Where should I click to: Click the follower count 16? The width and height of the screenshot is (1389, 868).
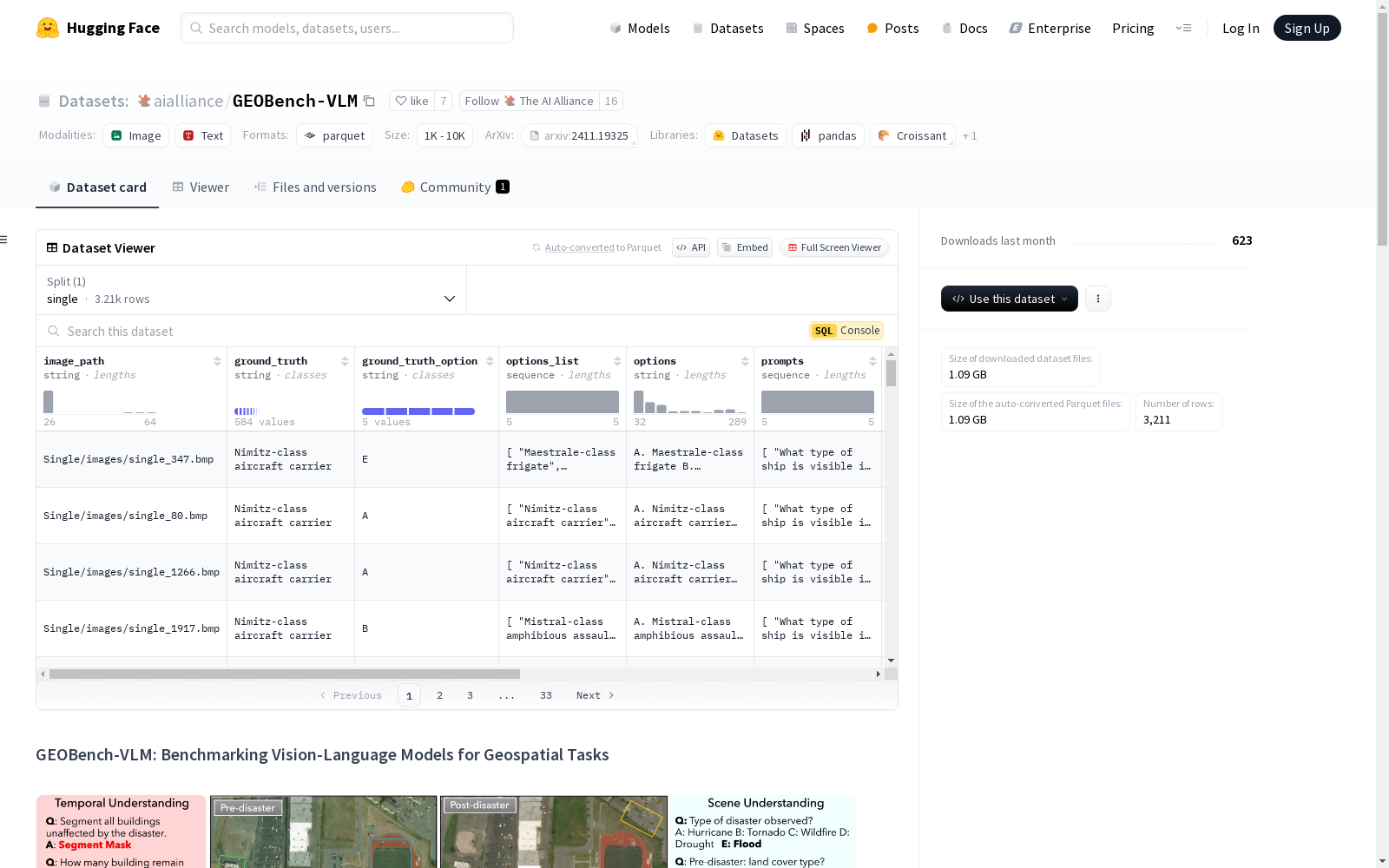(x=611, y=101)
